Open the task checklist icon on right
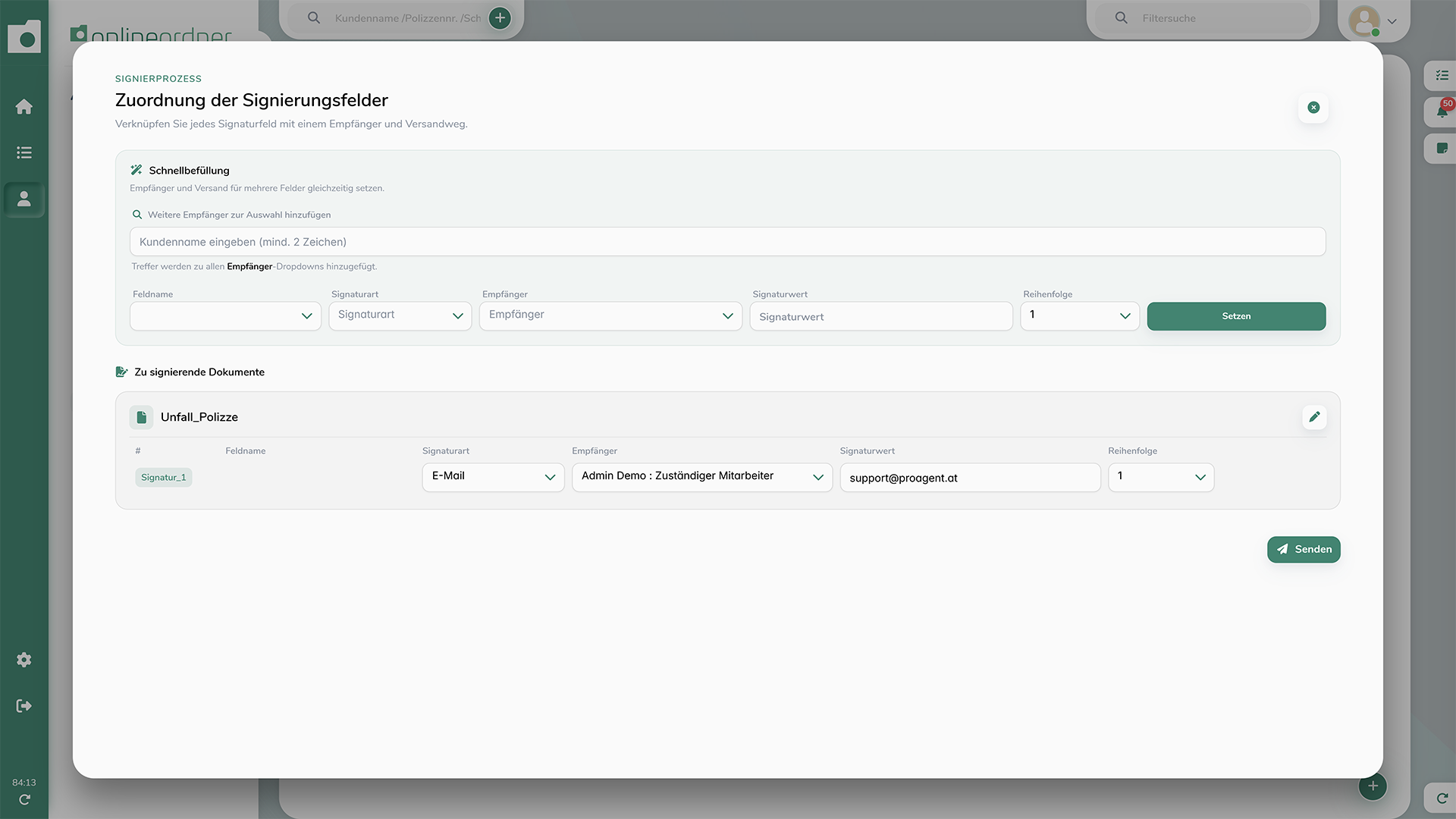 (x=1442, y=75)
